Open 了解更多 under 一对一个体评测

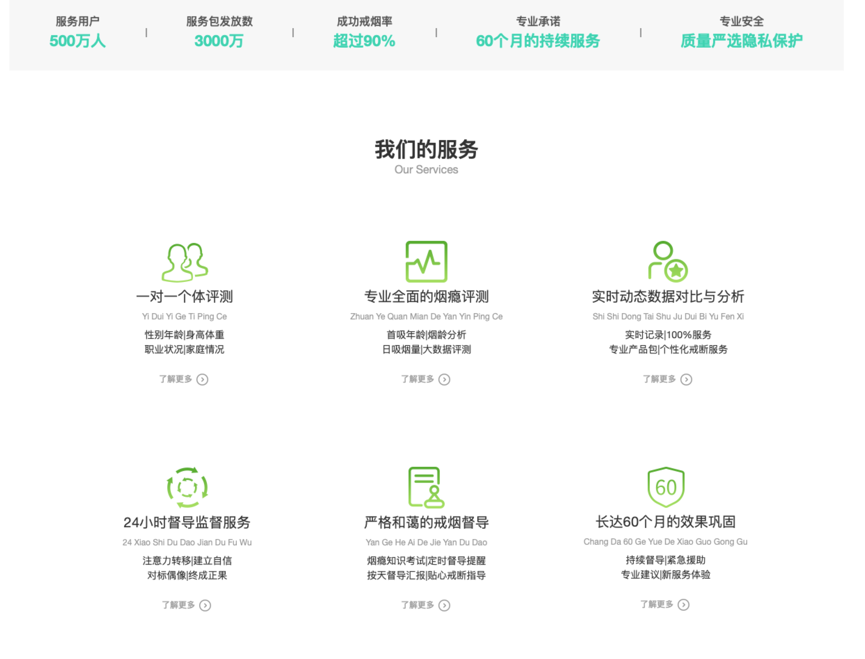tap(184, 379)
